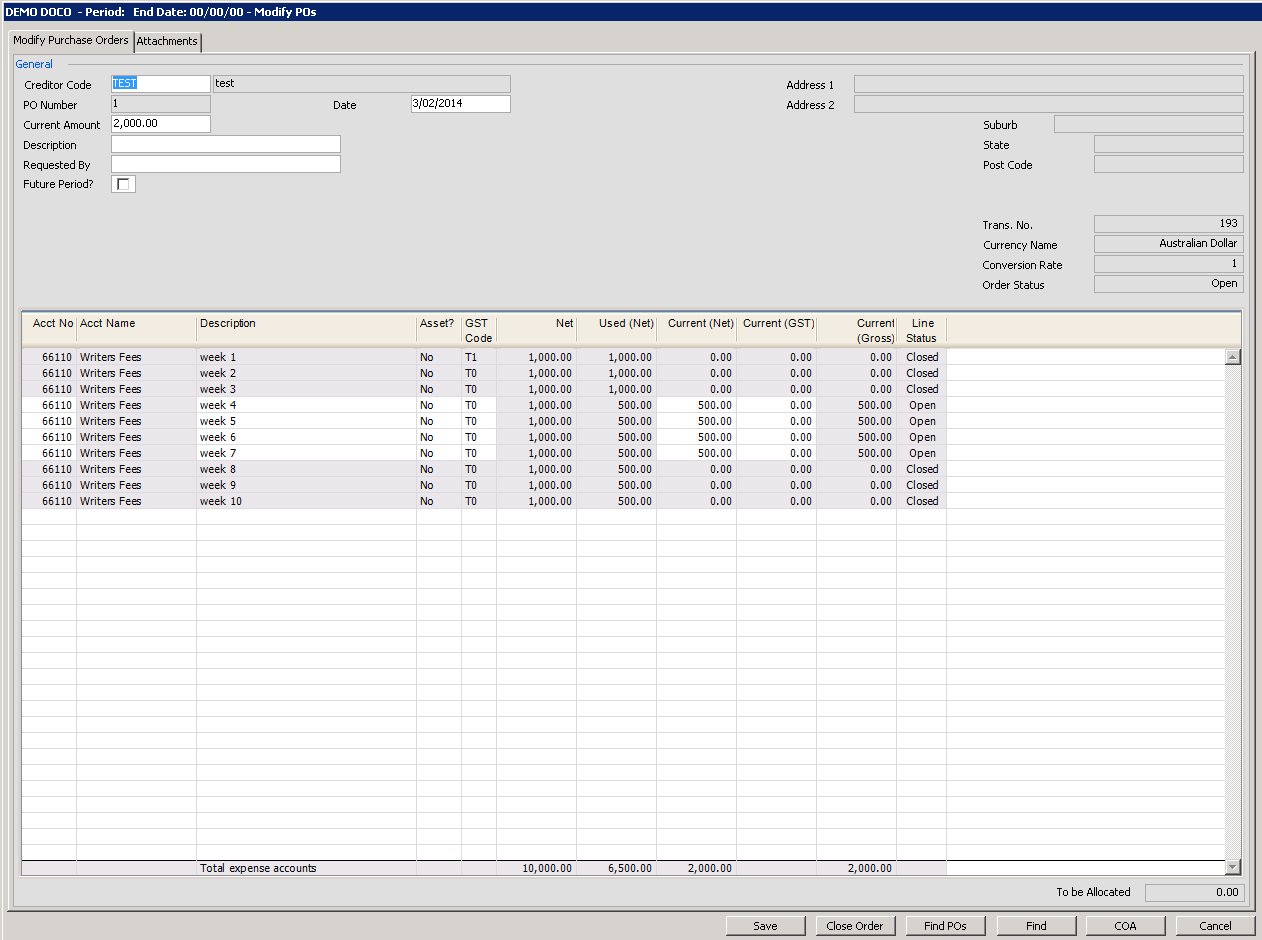Click the Used (Net) column header
Image resolution: width=1262 pixels, height=940 pixels.
[x=617, y=331]
